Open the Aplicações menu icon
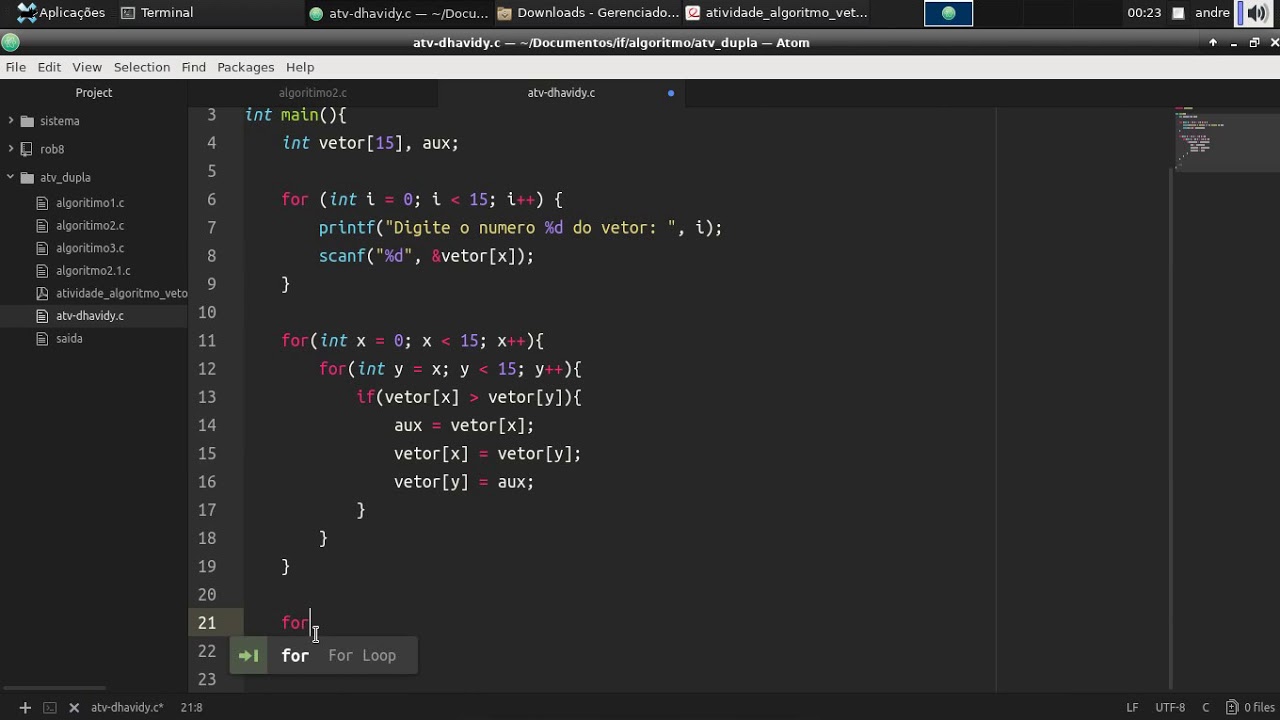The image size is (1280, 720). (x=27, y=12)
